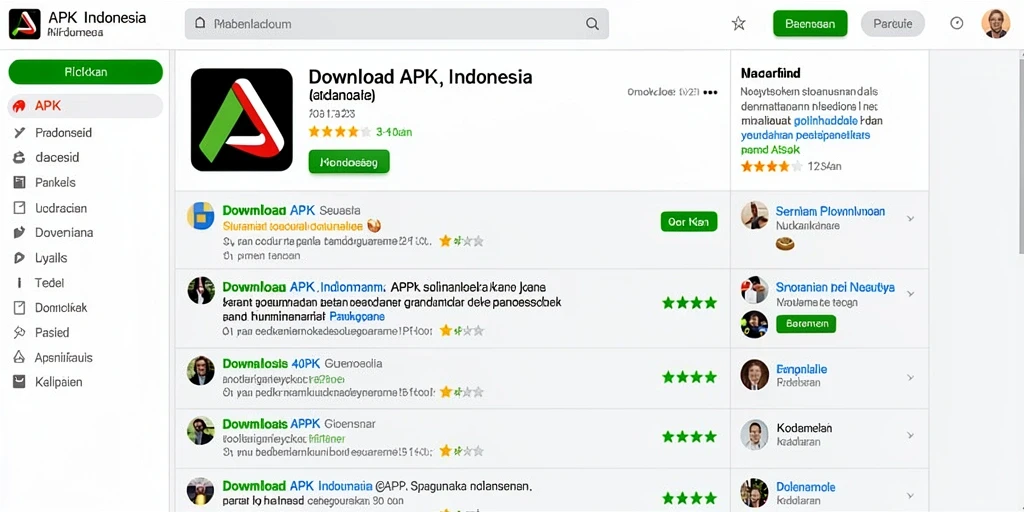Image resolution: width=1024 pixels, height=512 pixels.
Task: Open Lyalls in the sidebar
Action: [x=51, y=258]
